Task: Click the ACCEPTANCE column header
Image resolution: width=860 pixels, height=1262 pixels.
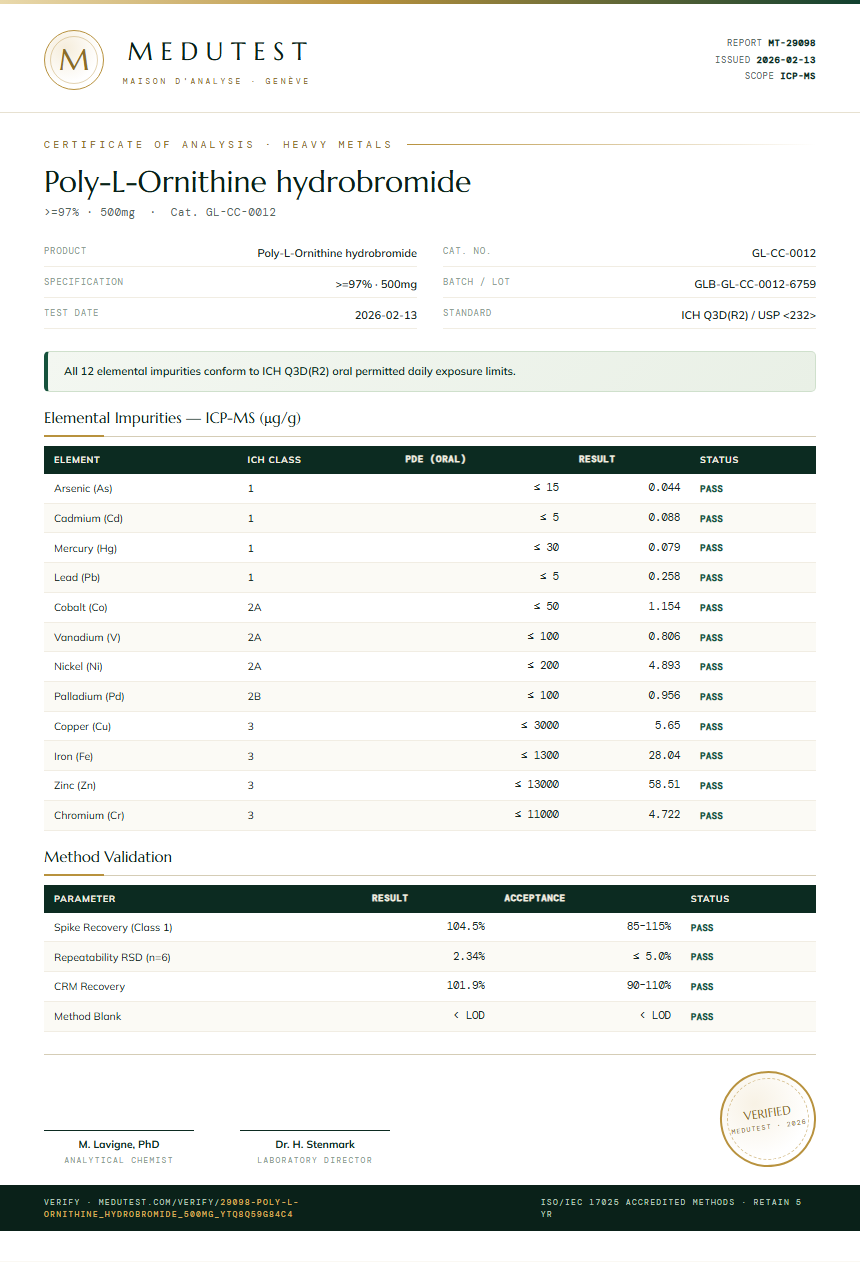Action: [535, 898]
